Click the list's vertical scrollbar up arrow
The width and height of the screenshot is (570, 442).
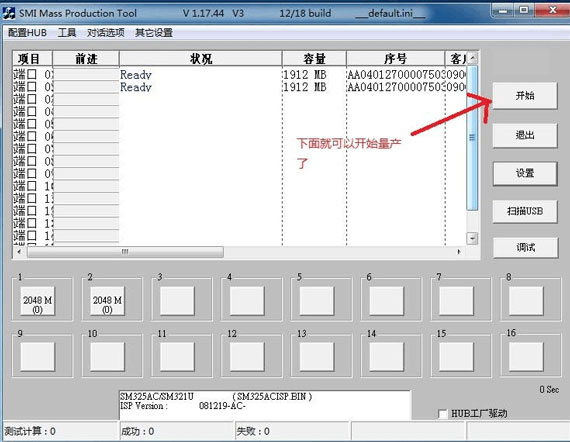click(472, 58)
